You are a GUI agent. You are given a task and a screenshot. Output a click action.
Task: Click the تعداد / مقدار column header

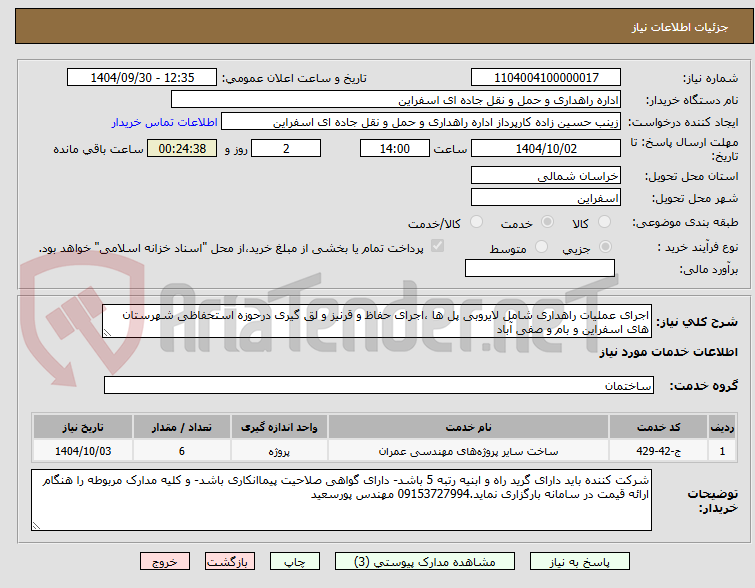pyautogui.click(x=182, y=427)
